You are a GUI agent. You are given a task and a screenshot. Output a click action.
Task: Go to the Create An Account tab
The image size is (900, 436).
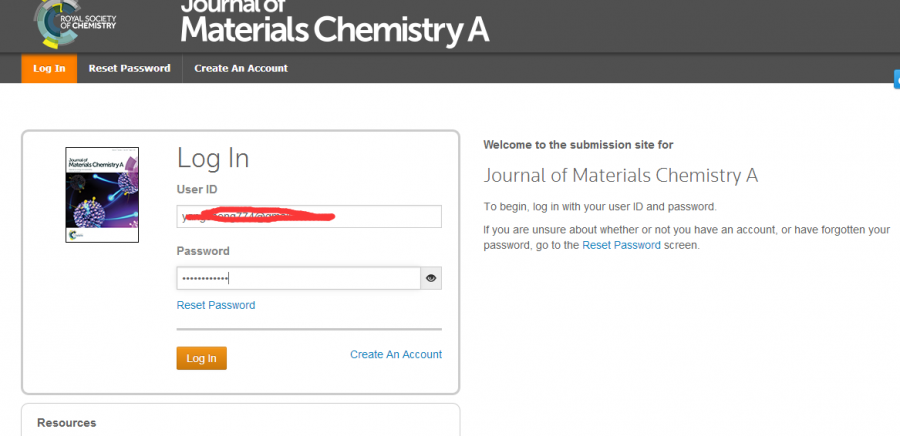click(x=241, y=68)
